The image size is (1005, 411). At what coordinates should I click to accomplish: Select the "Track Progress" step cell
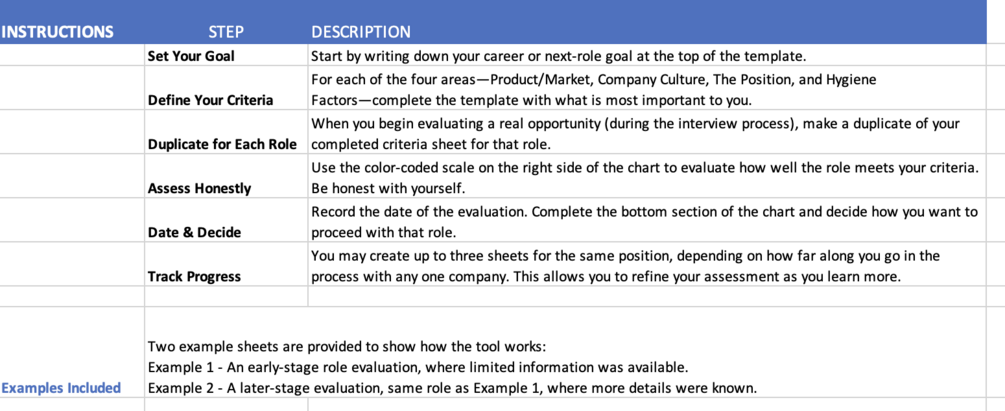pyautogui.click(x=195, y=276)
